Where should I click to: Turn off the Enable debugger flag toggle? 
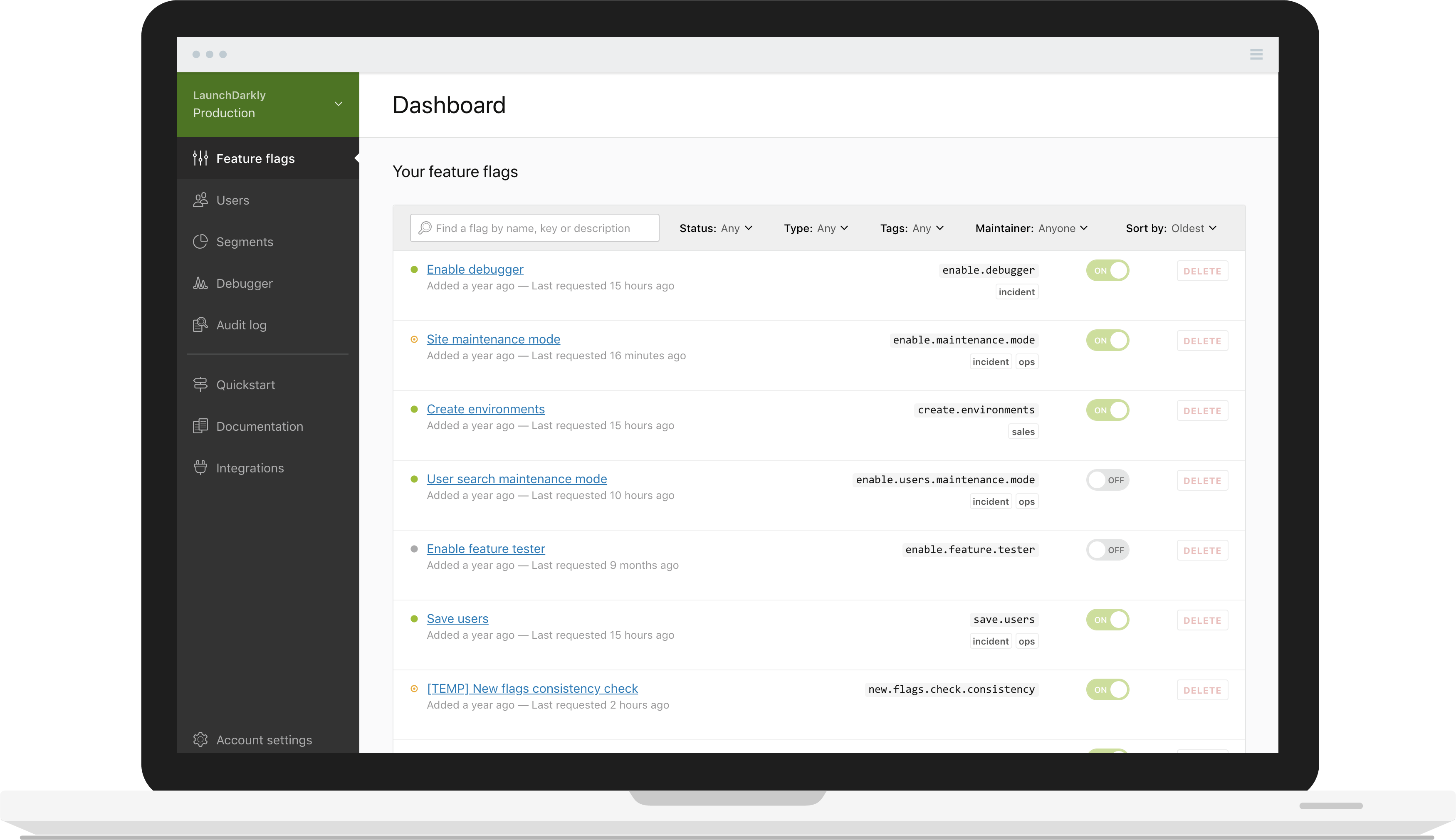1107,270
